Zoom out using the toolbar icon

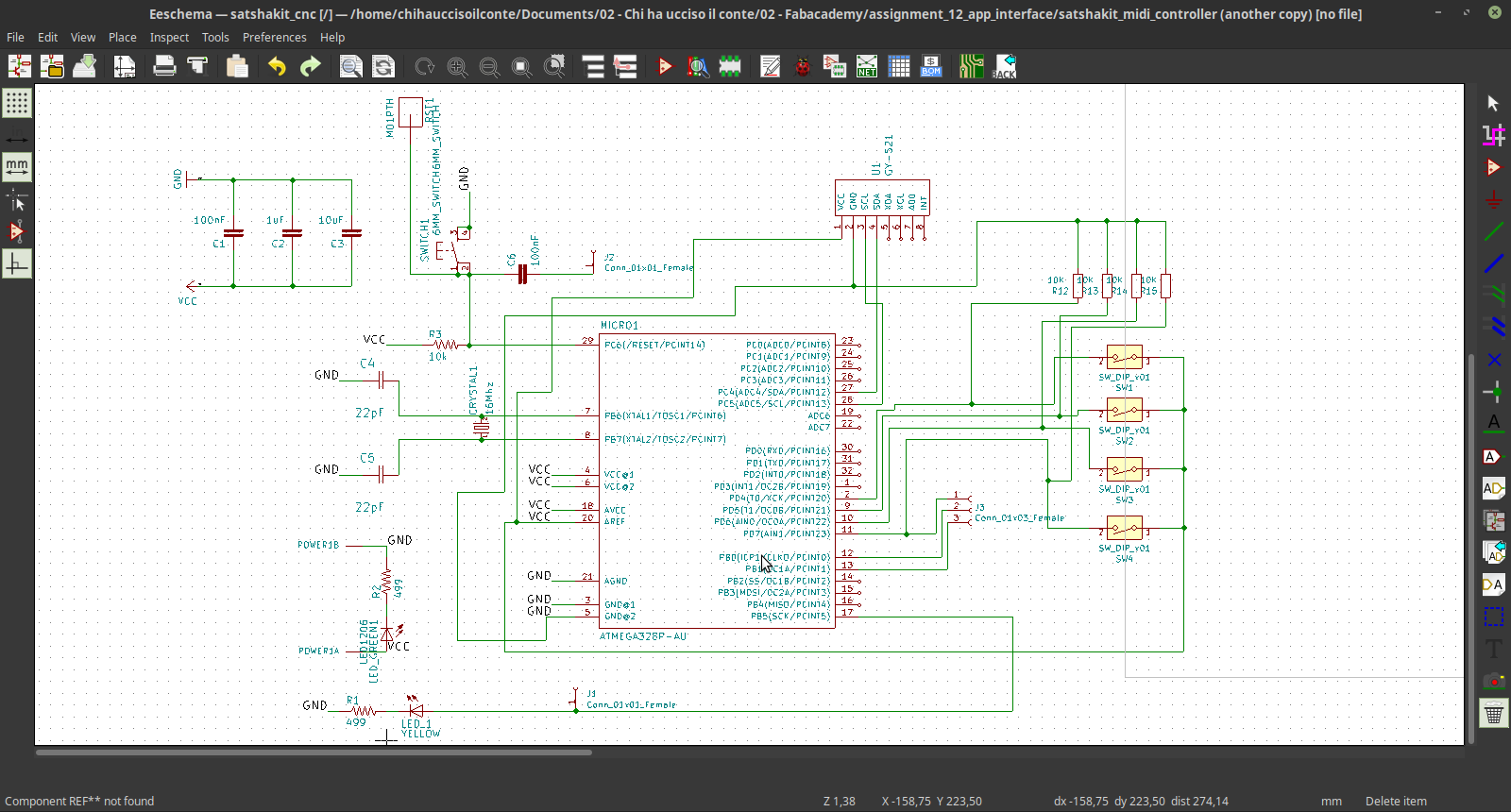point(489,66)
